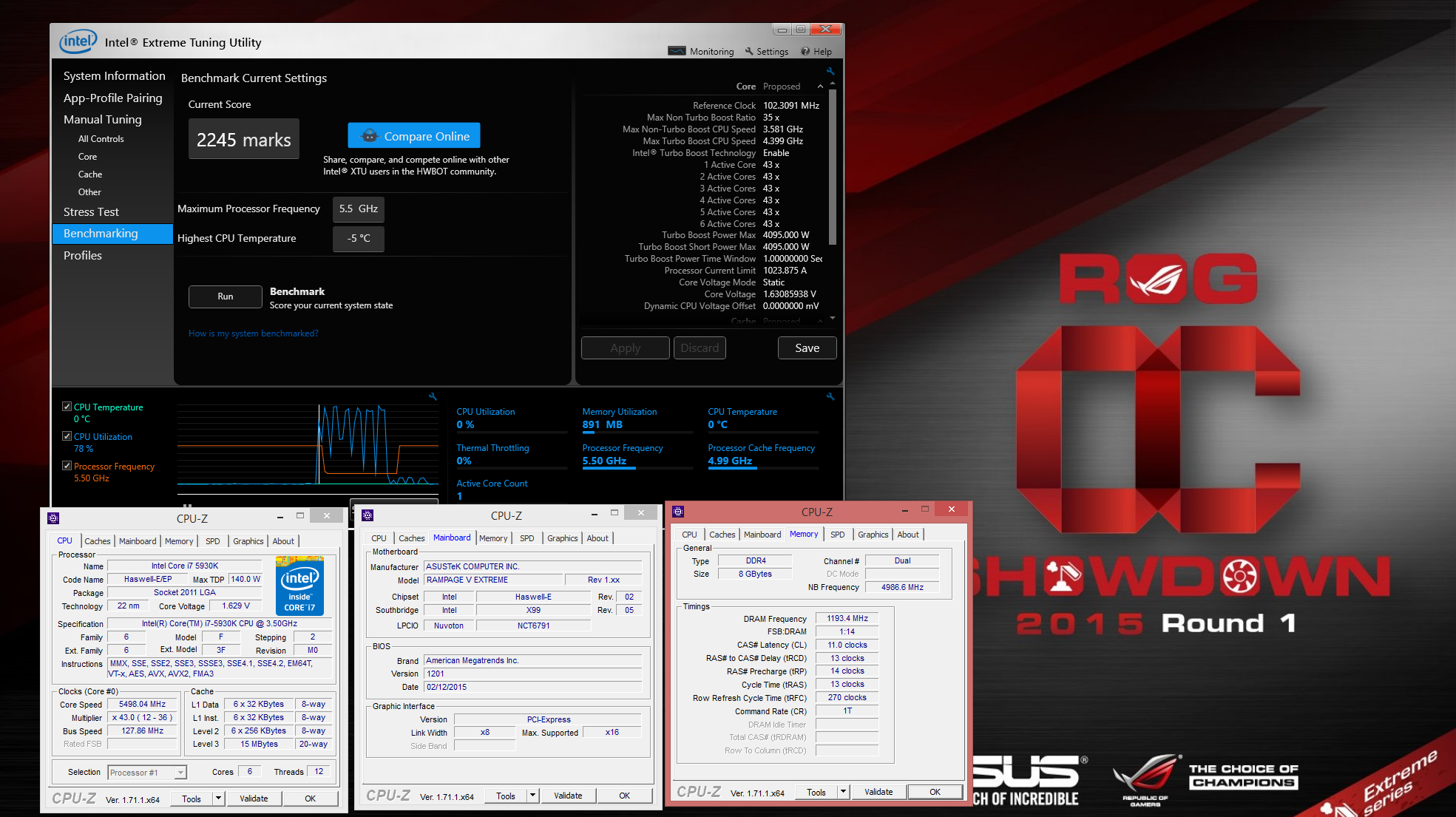Switch to CPU tab in Mainboard CPU-Z window

coord(379,538)
